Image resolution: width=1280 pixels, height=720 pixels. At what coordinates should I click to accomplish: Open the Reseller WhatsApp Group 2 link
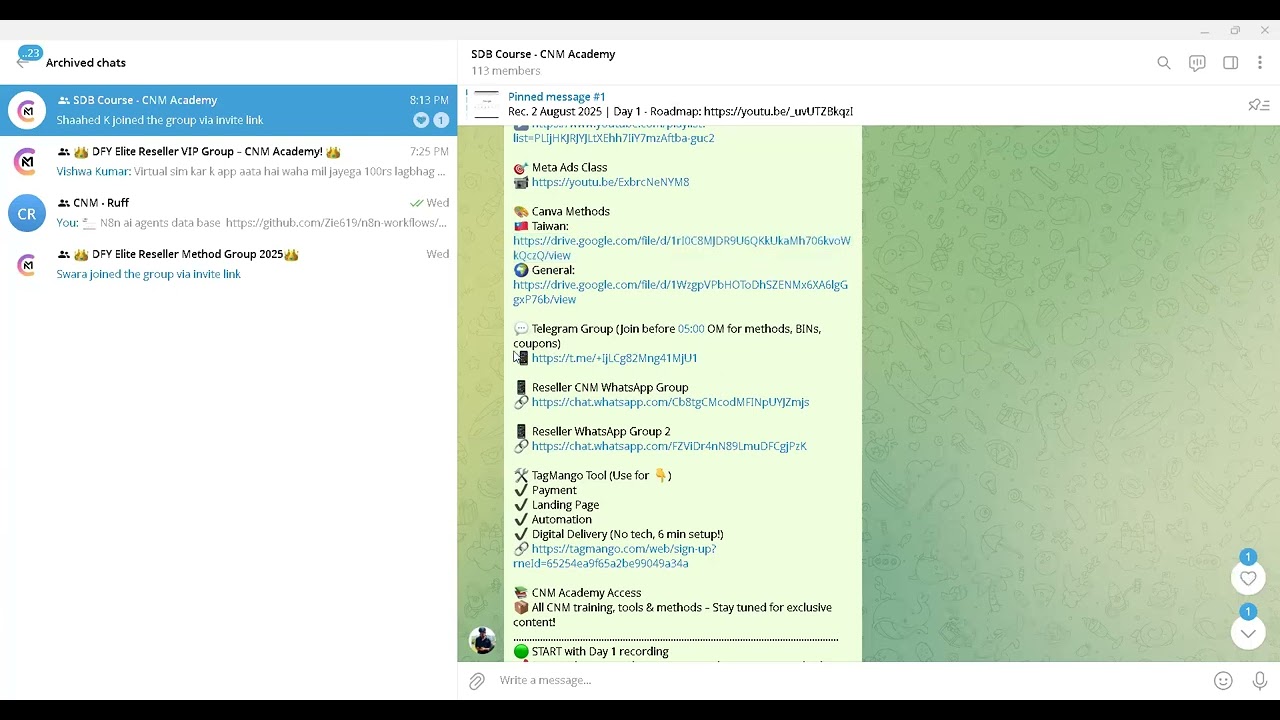669,446
